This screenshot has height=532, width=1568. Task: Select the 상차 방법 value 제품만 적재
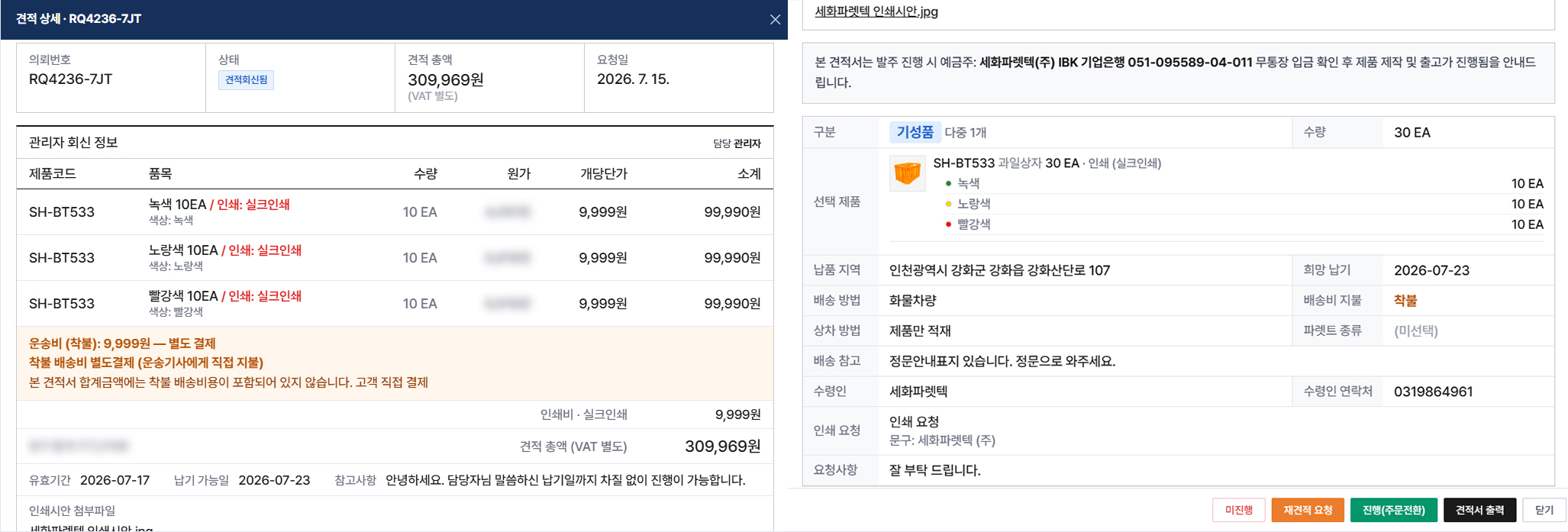[920, 330]
